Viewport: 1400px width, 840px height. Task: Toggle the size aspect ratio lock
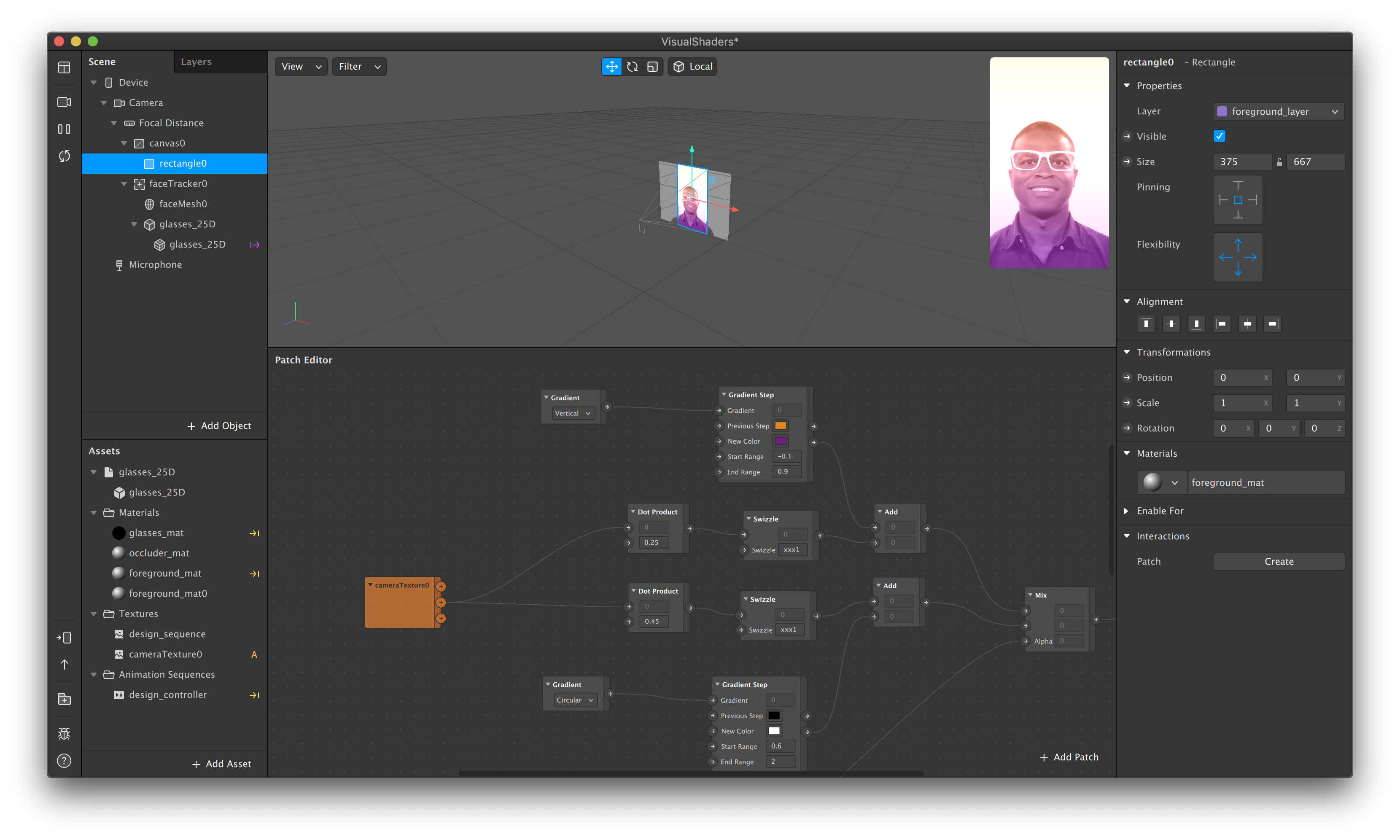[x=1279, y=162]
